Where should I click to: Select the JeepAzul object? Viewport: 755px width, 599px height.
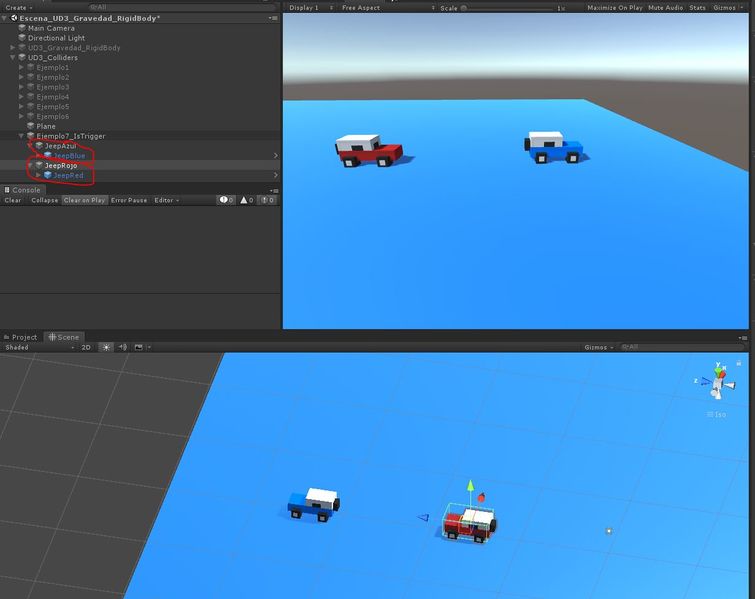point(61,146)
